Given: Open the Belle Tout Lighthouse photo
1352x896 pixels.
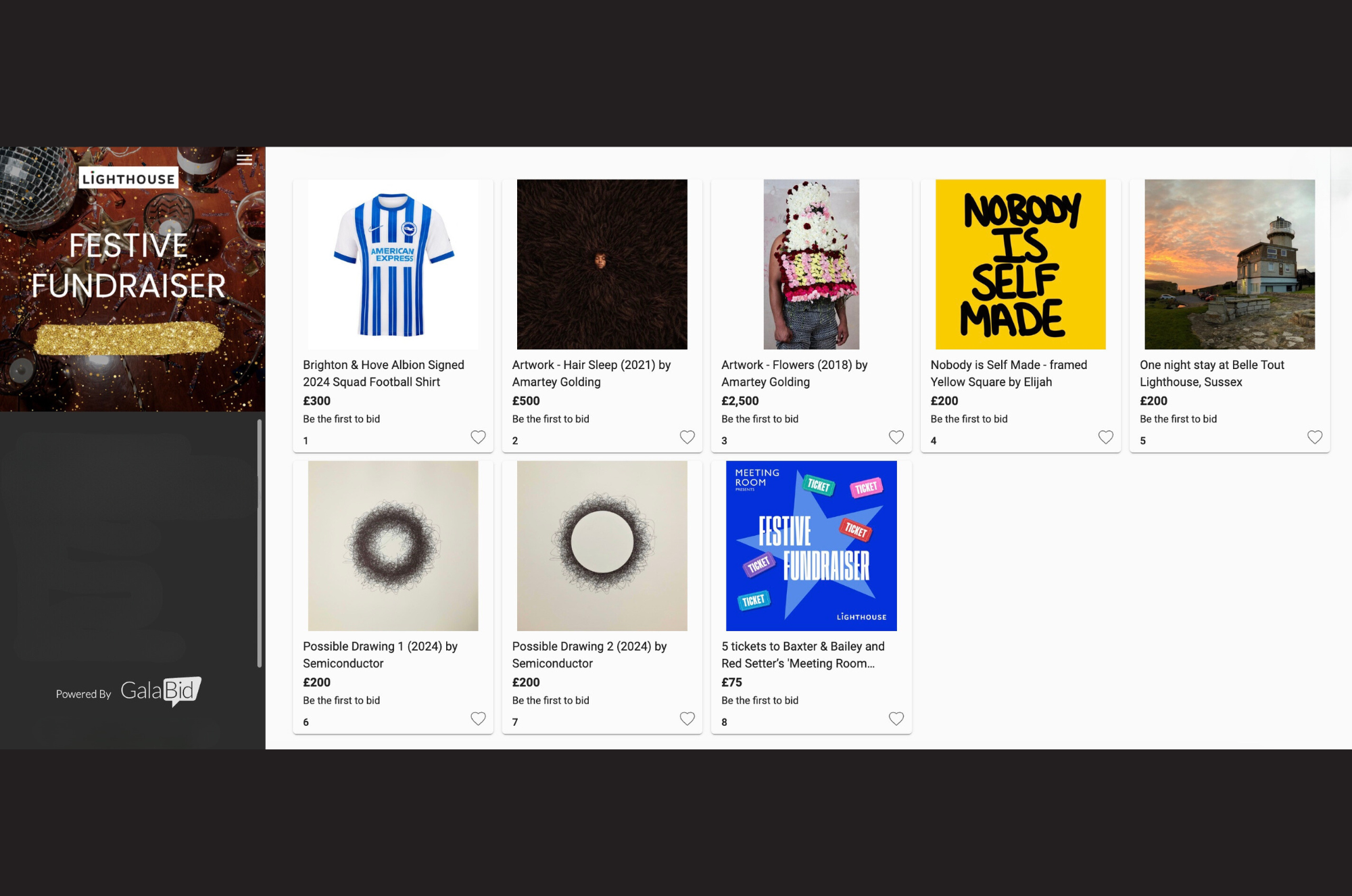Looking at the screenshot, I should click(1230, 264).
